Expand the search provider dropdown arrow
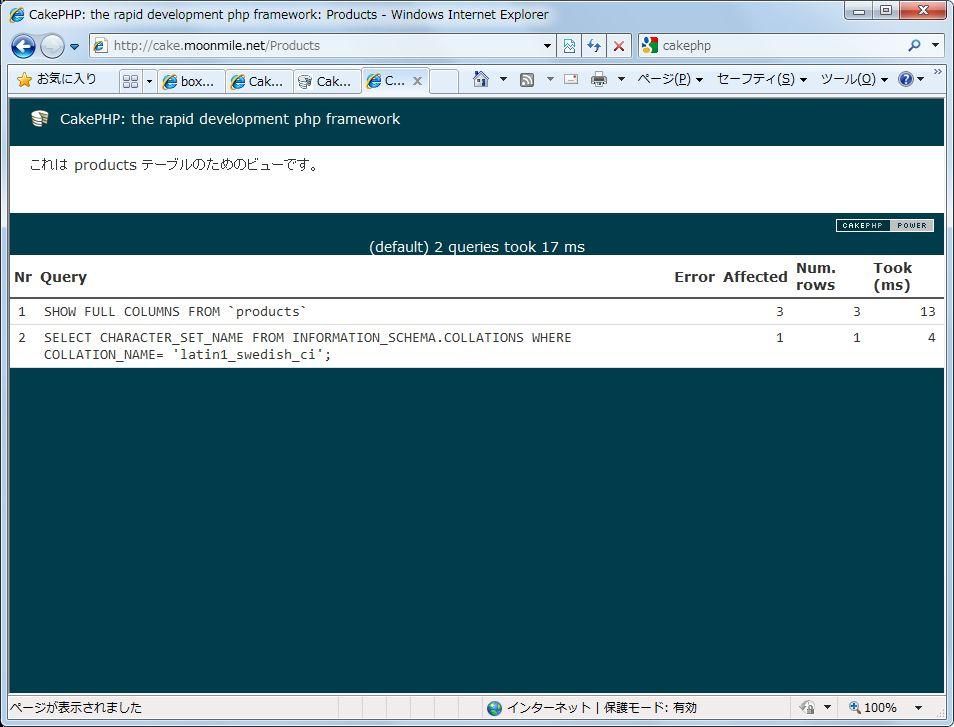Image resolution: width=954 pixels, height=727 pixels. pos(936,46)
